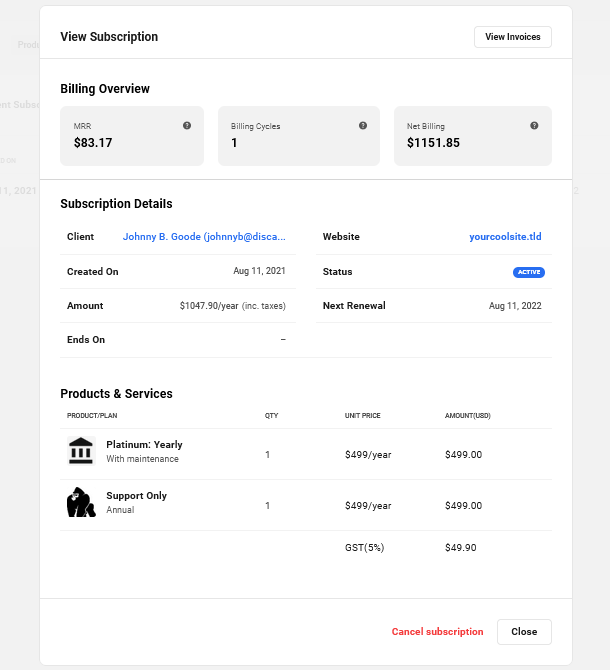Click the Products & Services heading
The height and width of the screenshot is (670, 610).
tap(116, 394)
